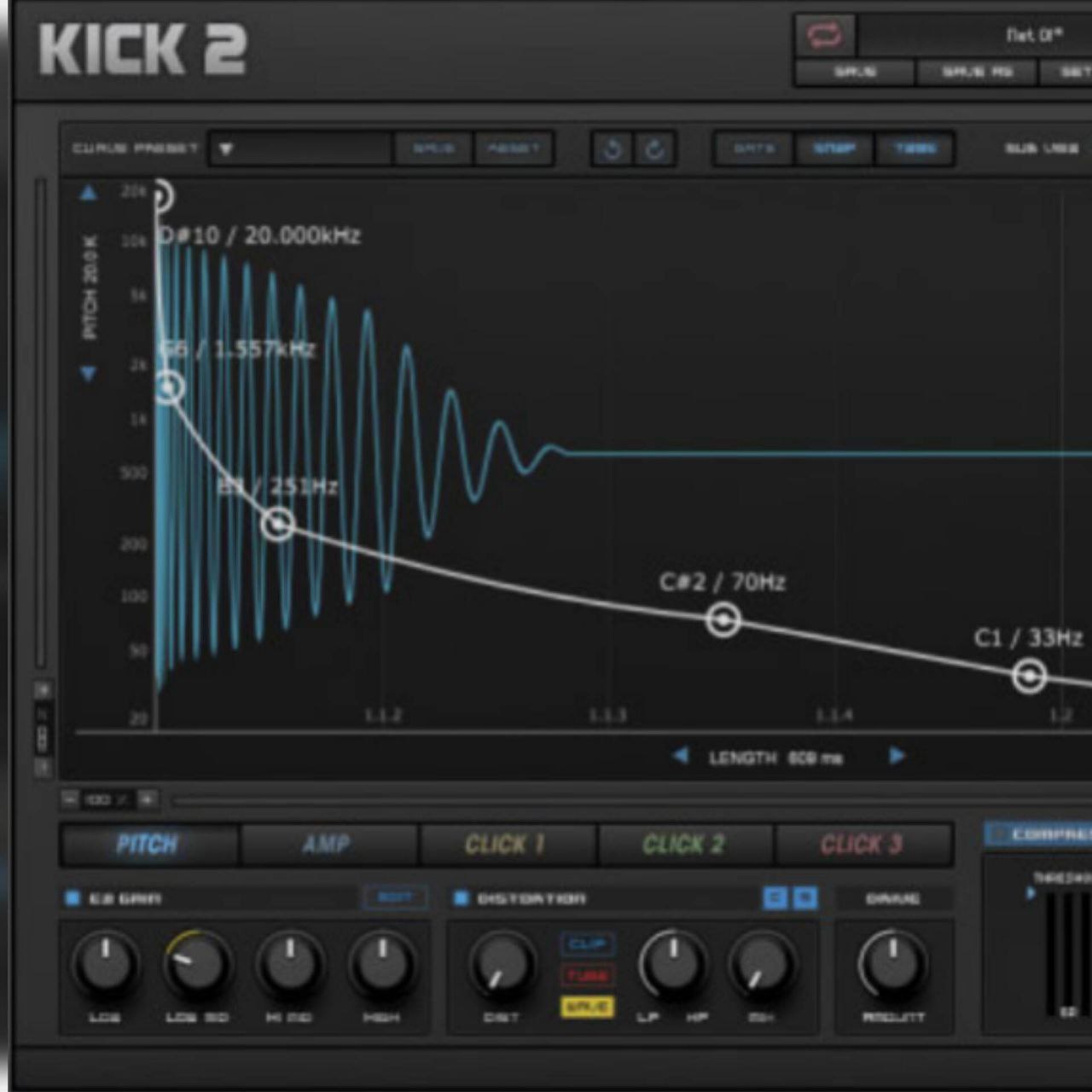The image size is (1092, 1092).
Task: Click the undo curve arrow icon
Action: pos(612,150)
